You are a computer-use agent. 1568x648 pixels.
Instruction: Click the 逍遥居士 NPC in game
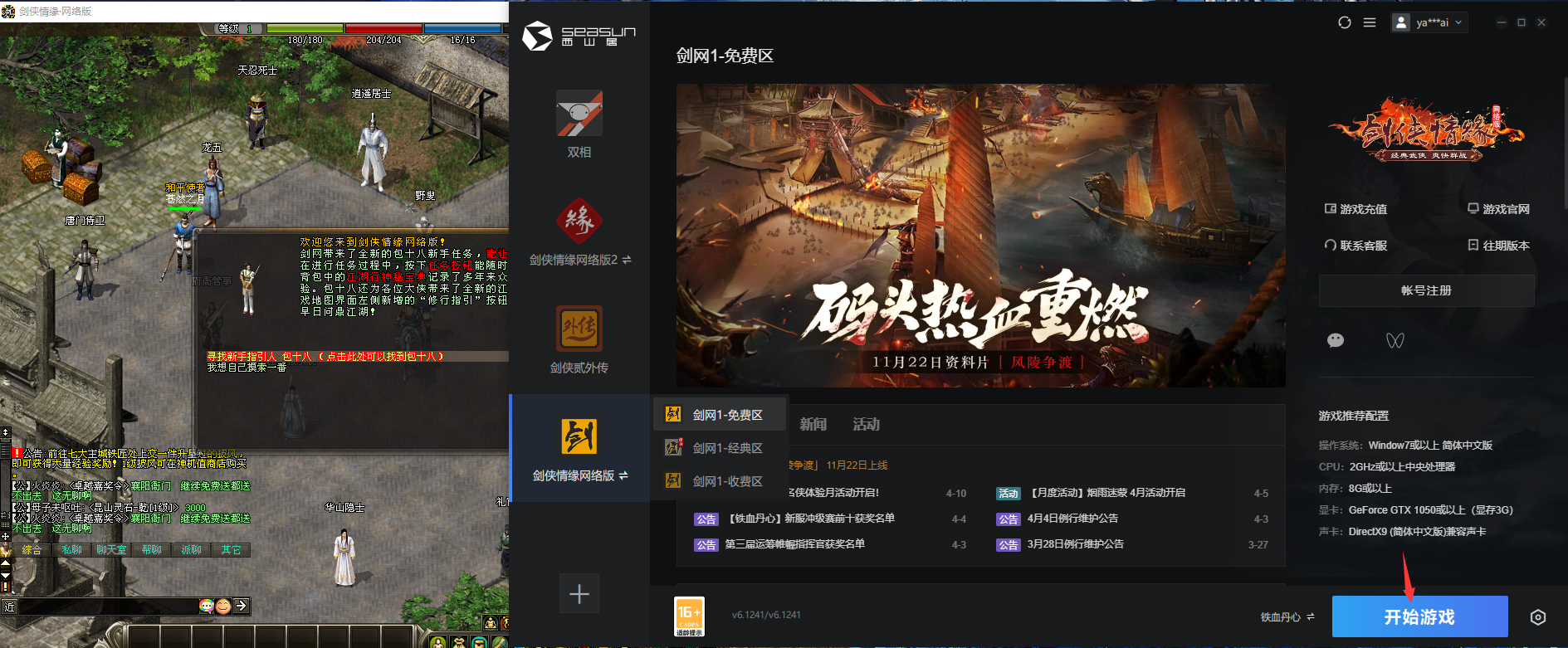(374, 149)
